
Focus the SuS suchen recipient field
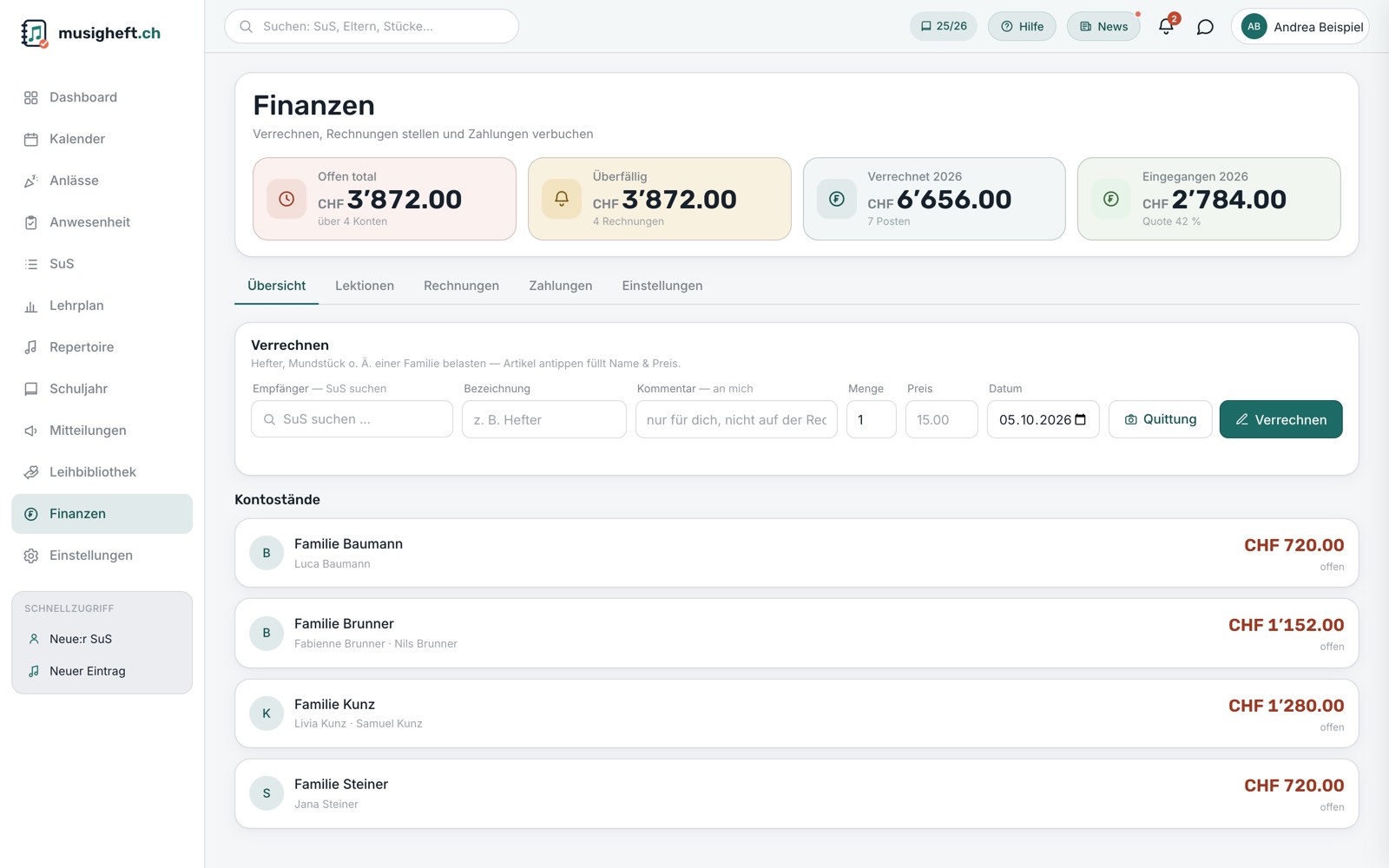pyautogui.click(x=352, y=419)
